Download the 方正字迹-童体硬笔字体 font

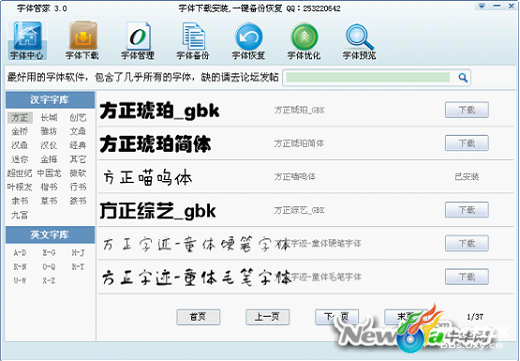coord(467,243)
